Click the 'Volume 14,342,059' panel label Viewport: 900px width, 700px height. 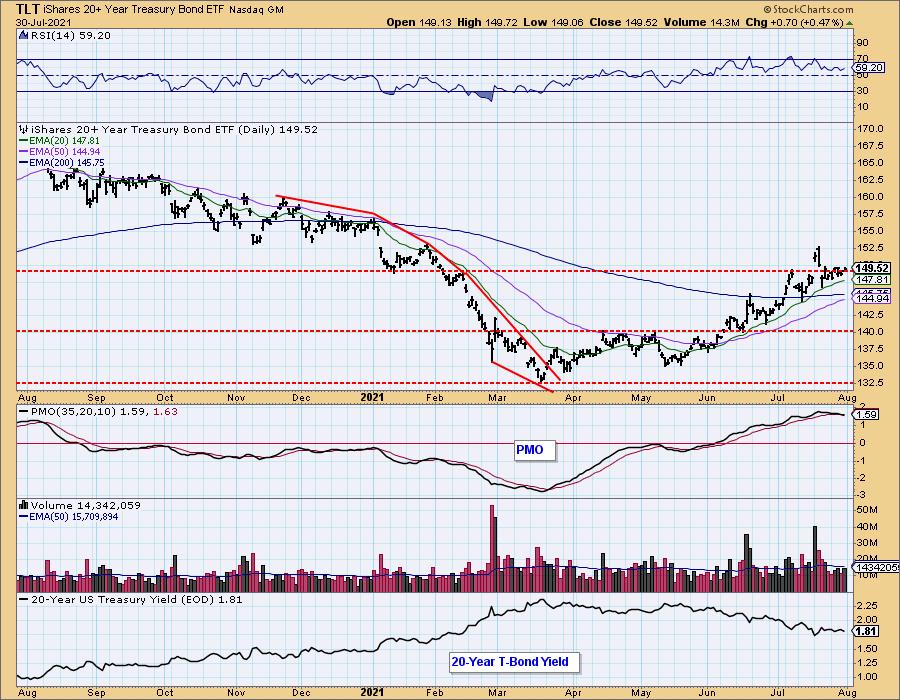pyautogui.click(x=86, y=505)
